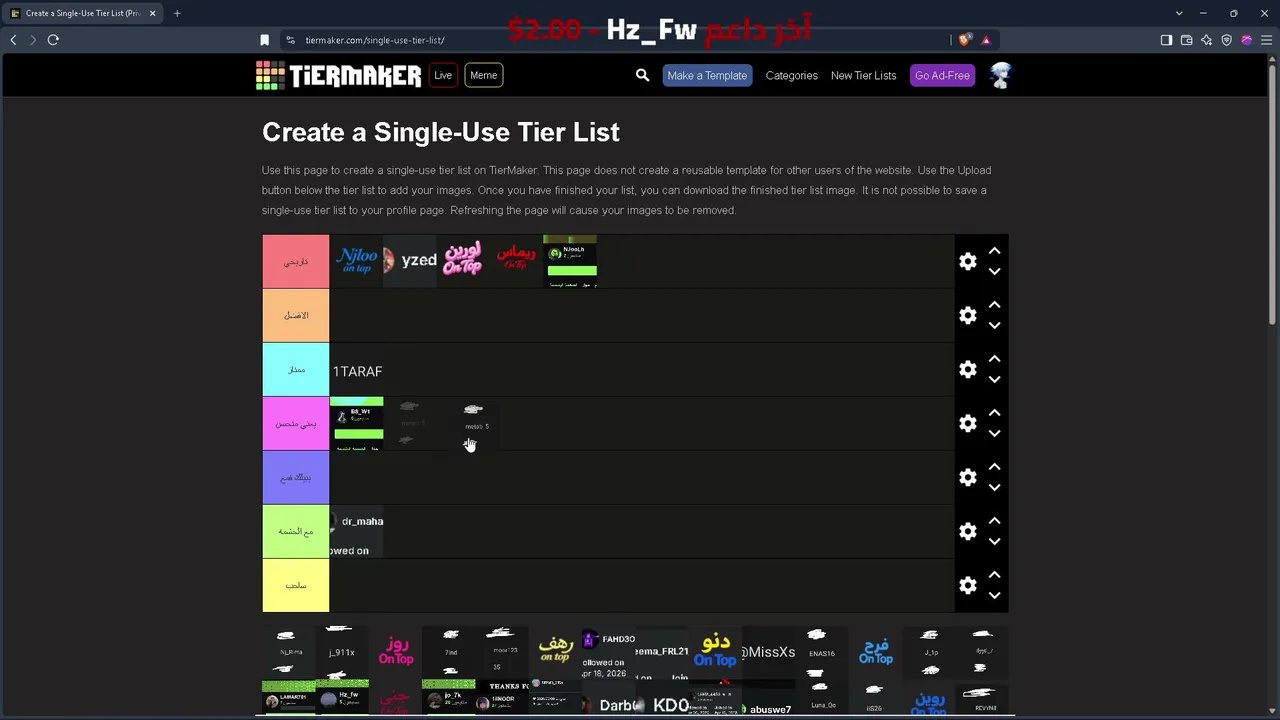Open settings gear for the red tier row
The height and width of the screenshot is (720, 1280).
click(x=967, y=262)
